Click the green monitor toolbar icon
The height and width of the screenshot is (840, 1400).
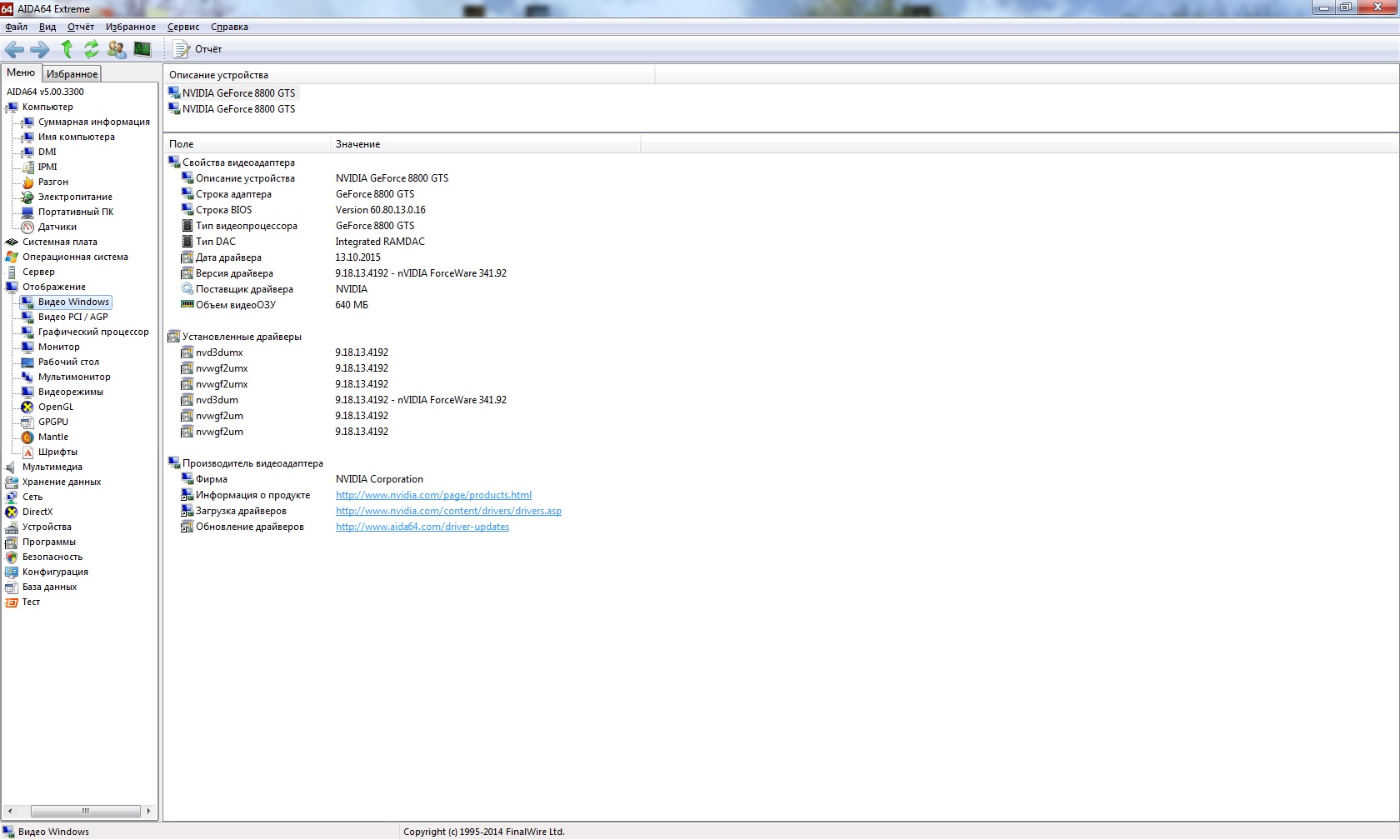click(142, 49)
